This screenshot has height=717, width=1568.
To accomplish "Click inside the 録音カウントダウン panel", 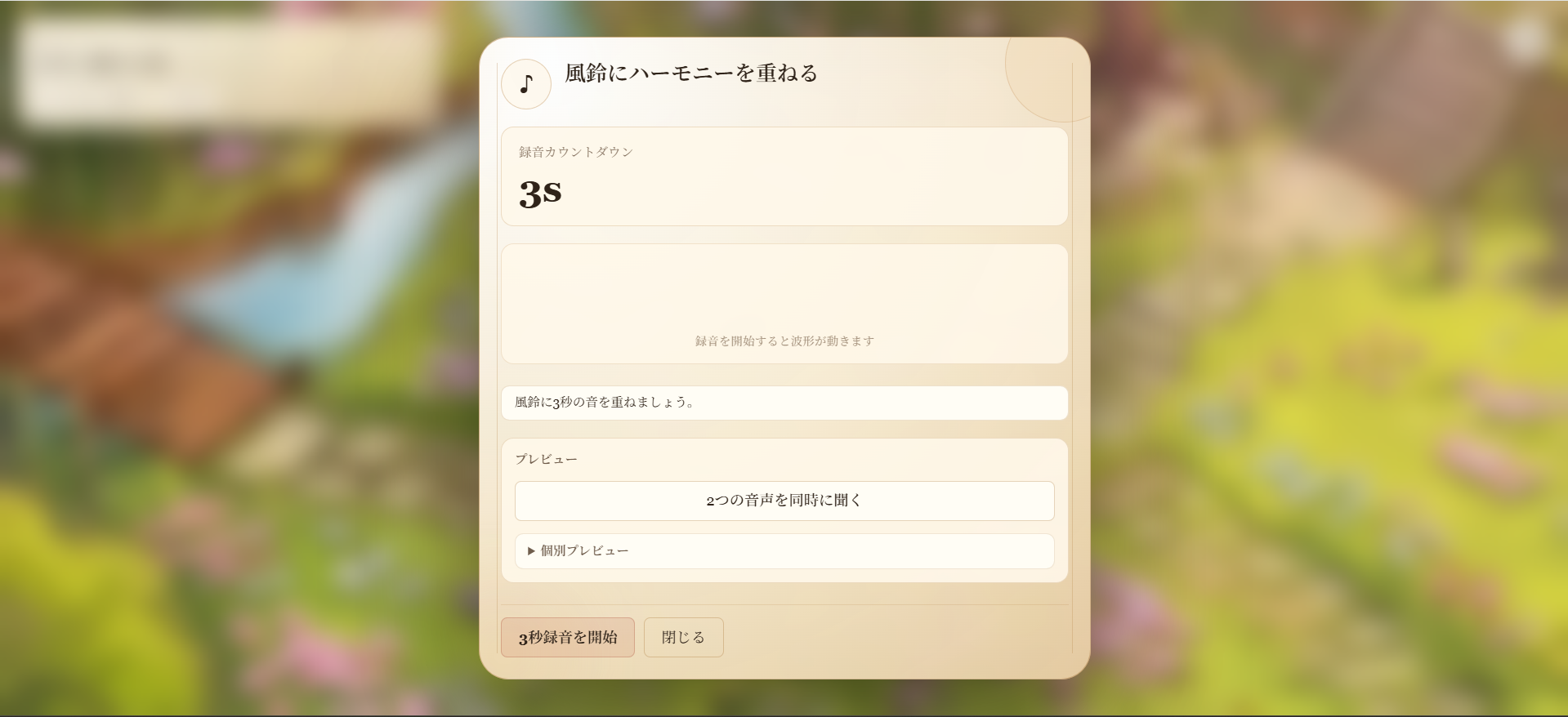I will [783, 176].
